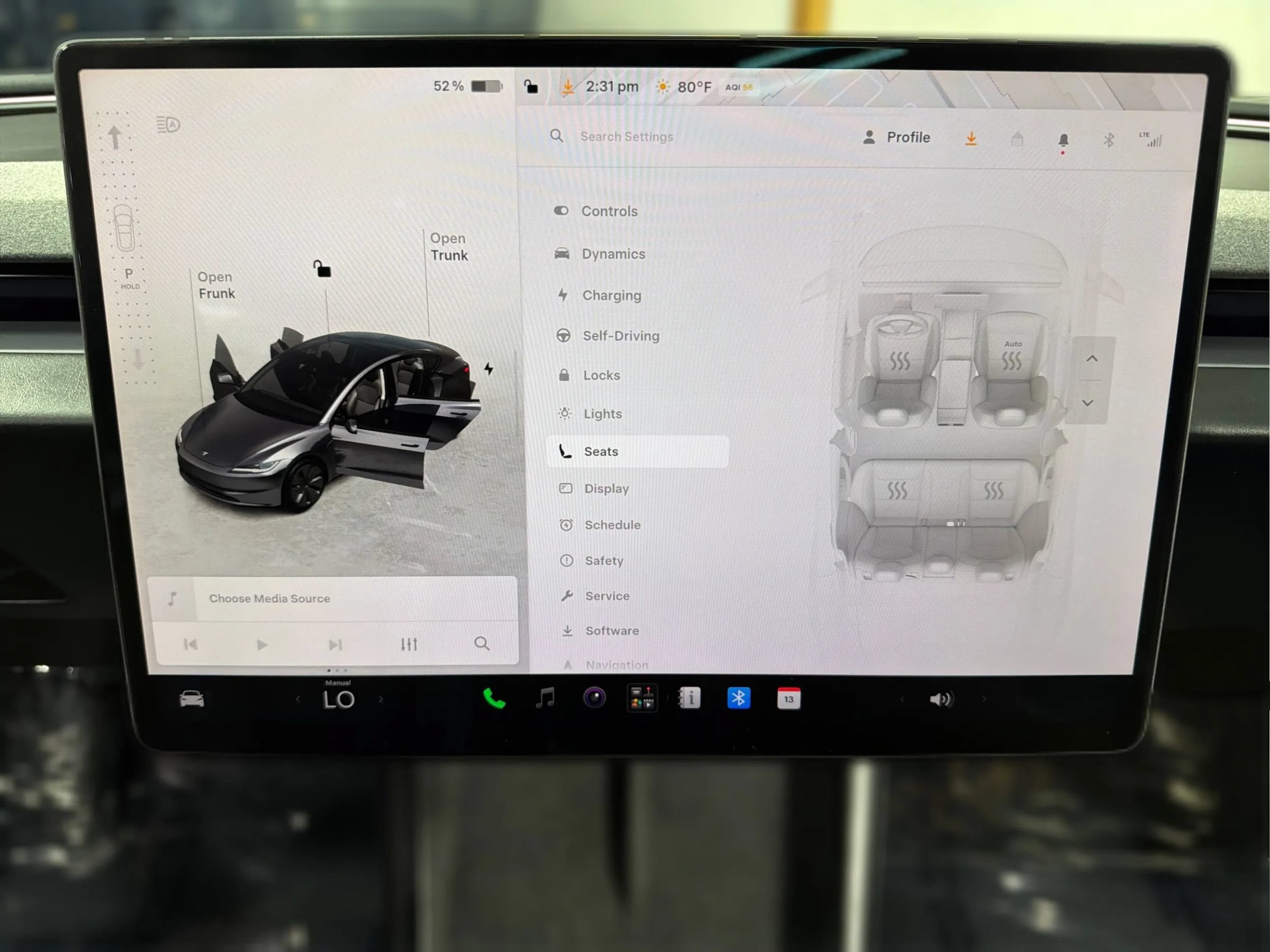Tap Open Frunk button
The image size is (1270, 952).
(216, 285)
